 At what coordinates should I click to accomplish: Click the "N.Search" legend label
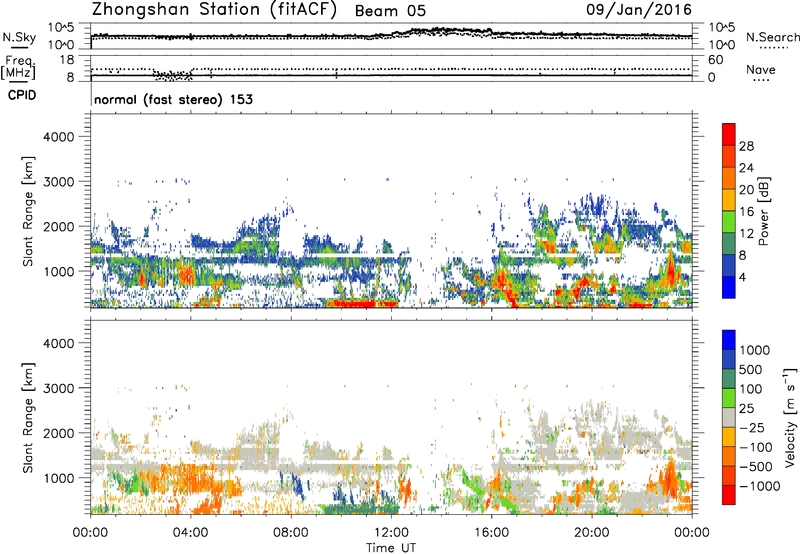click(773, 37)
